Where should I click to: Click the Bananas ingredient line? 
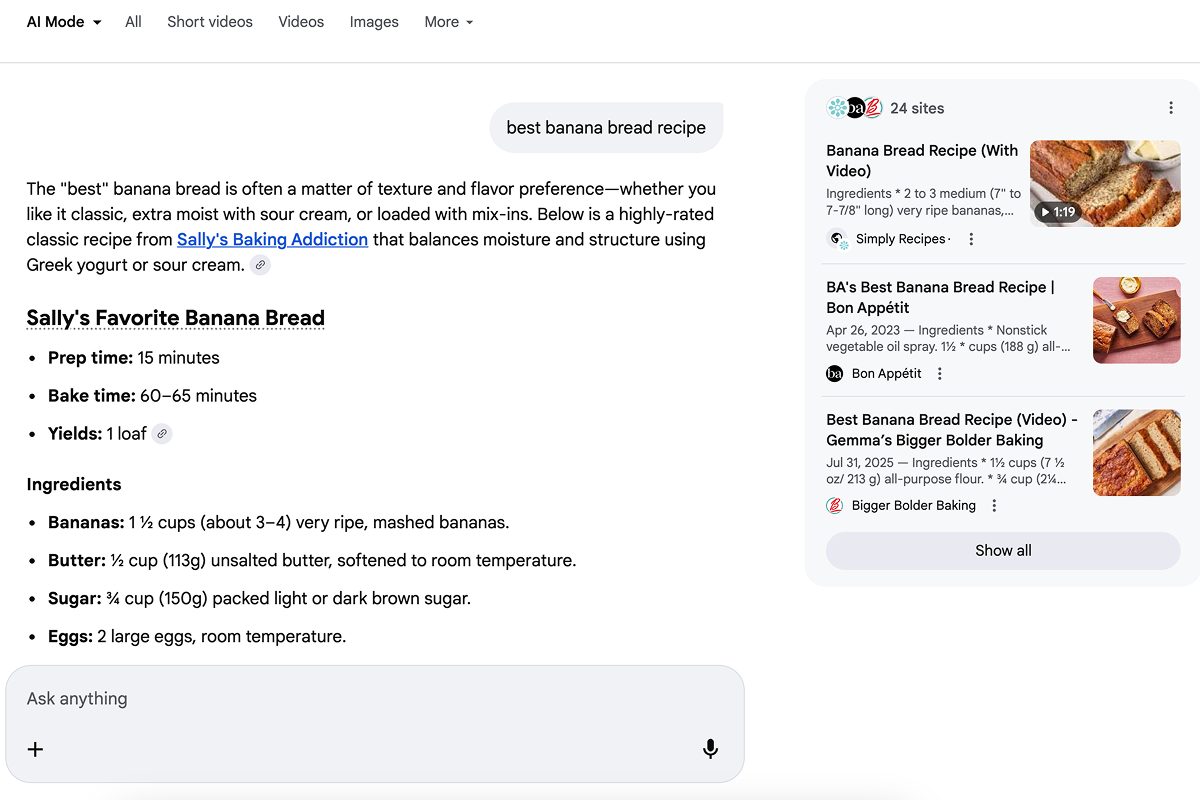pos(278,523)
